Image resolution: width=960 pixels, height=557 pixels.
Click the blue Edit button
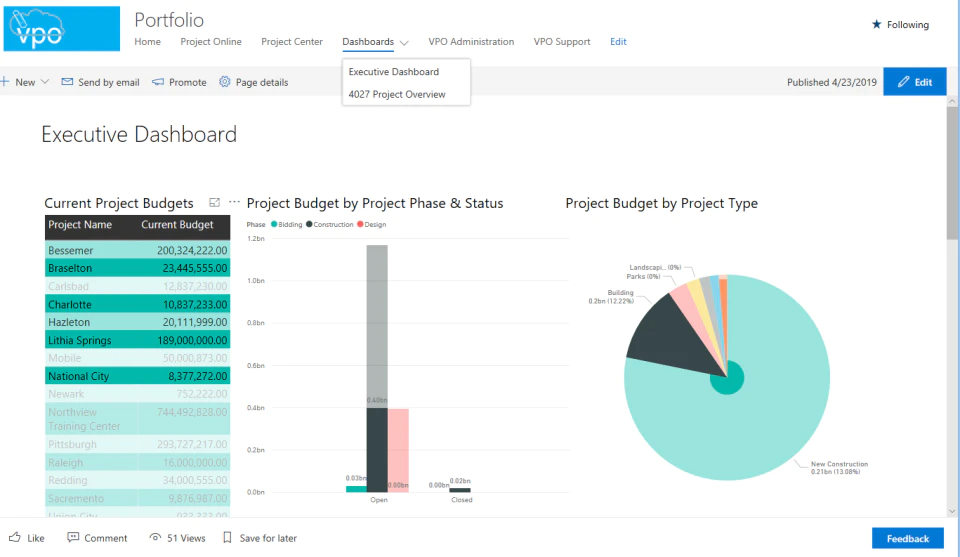point(915,82)
